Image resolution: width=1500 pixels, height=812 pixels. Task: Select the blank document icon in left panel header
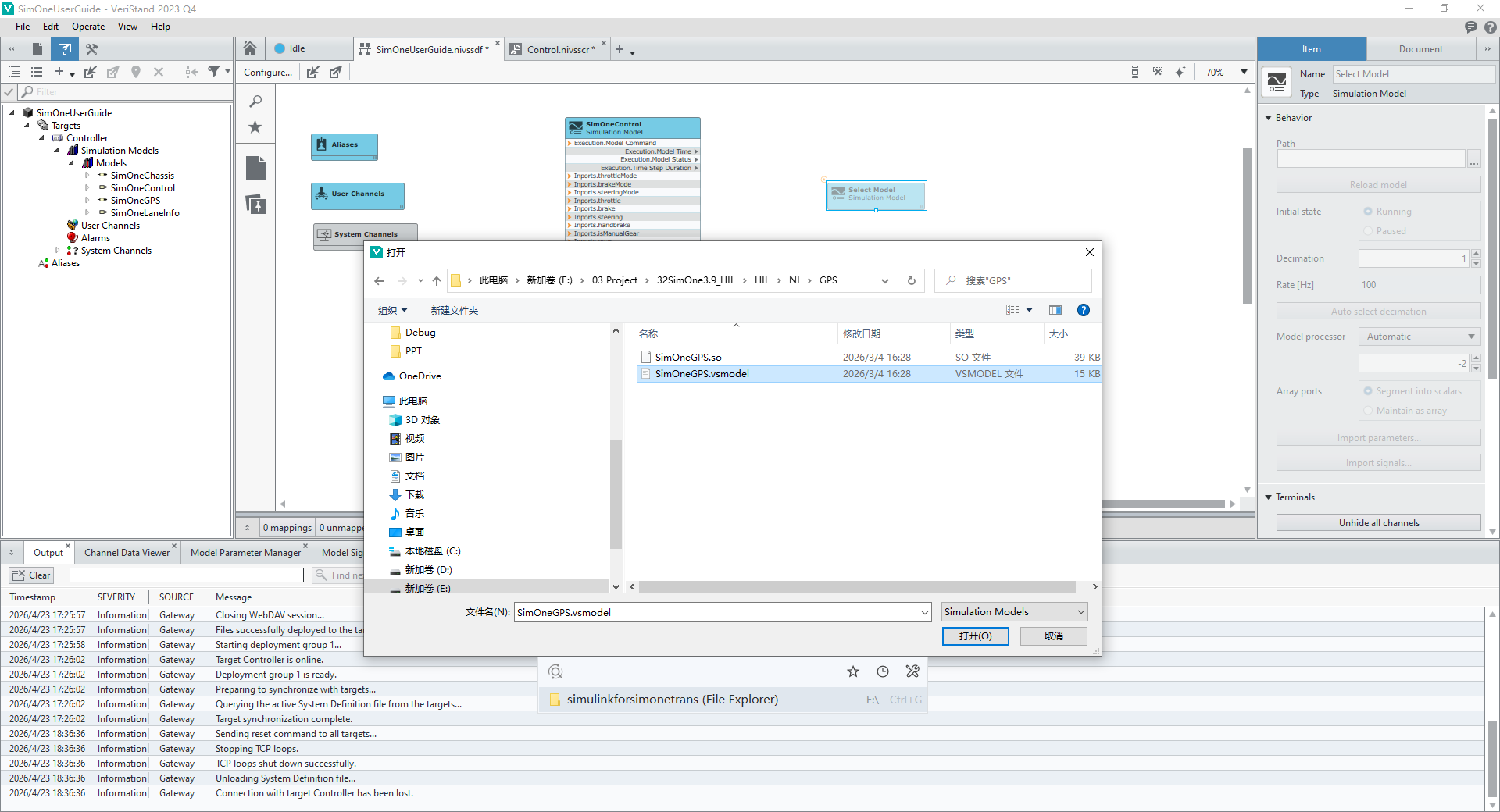(x=37, y=49)
